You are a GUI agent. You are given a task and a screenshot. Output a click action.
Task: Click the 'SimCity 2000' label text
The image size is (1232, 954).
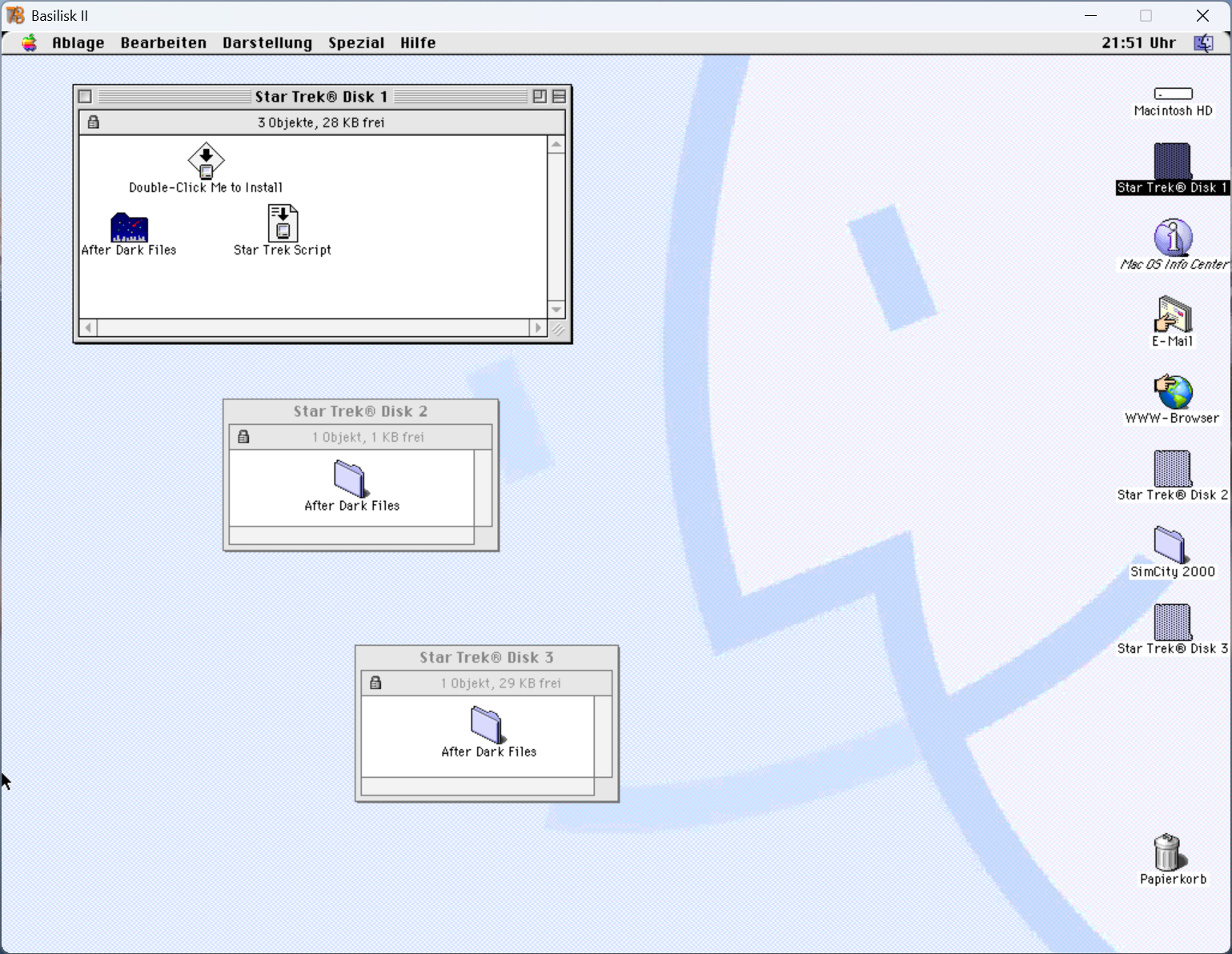1173,572
